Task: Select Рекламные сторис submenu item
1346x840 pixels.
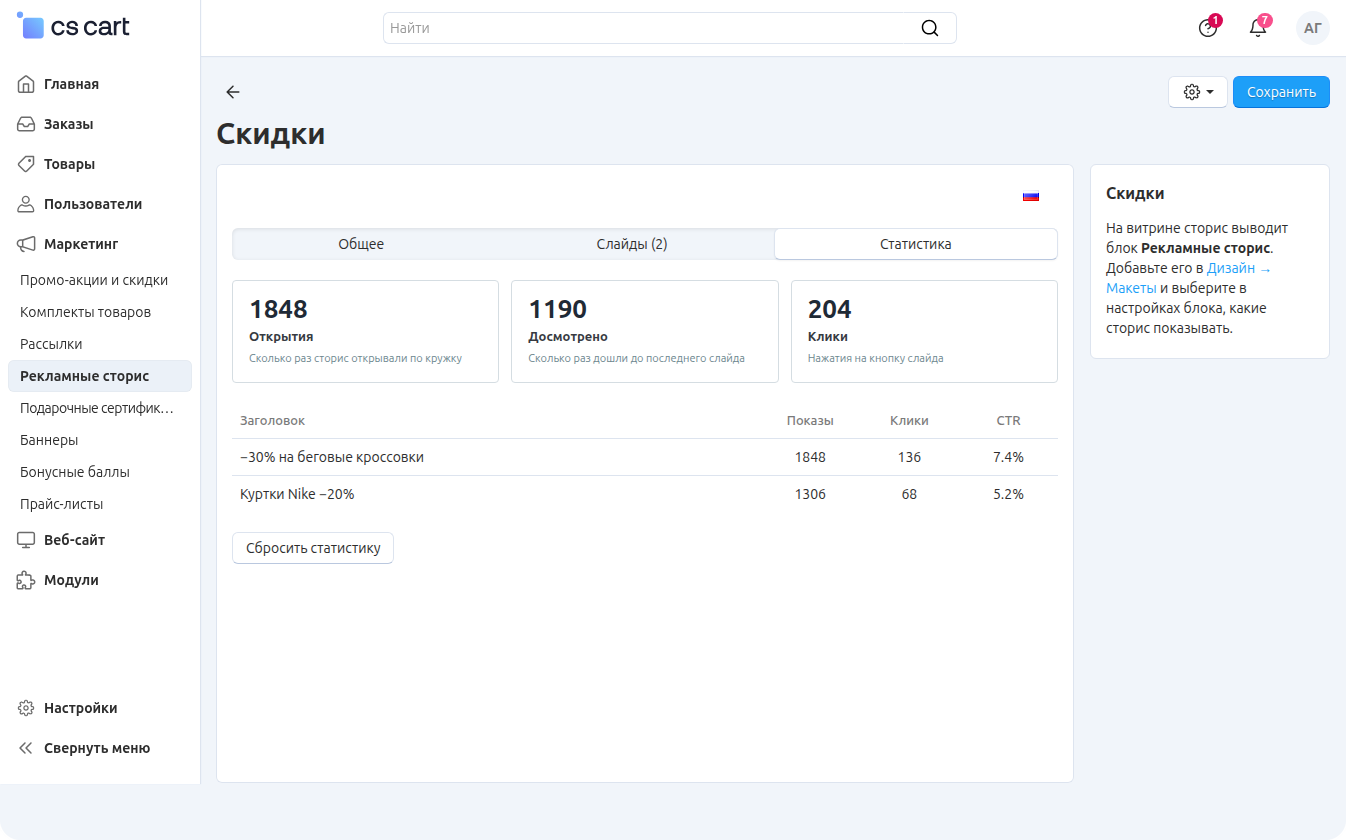Action: [x=100, y=376]
